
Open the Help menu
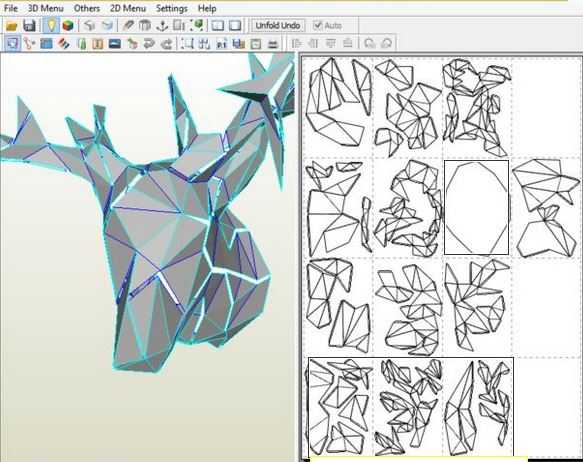pos(207,8)
